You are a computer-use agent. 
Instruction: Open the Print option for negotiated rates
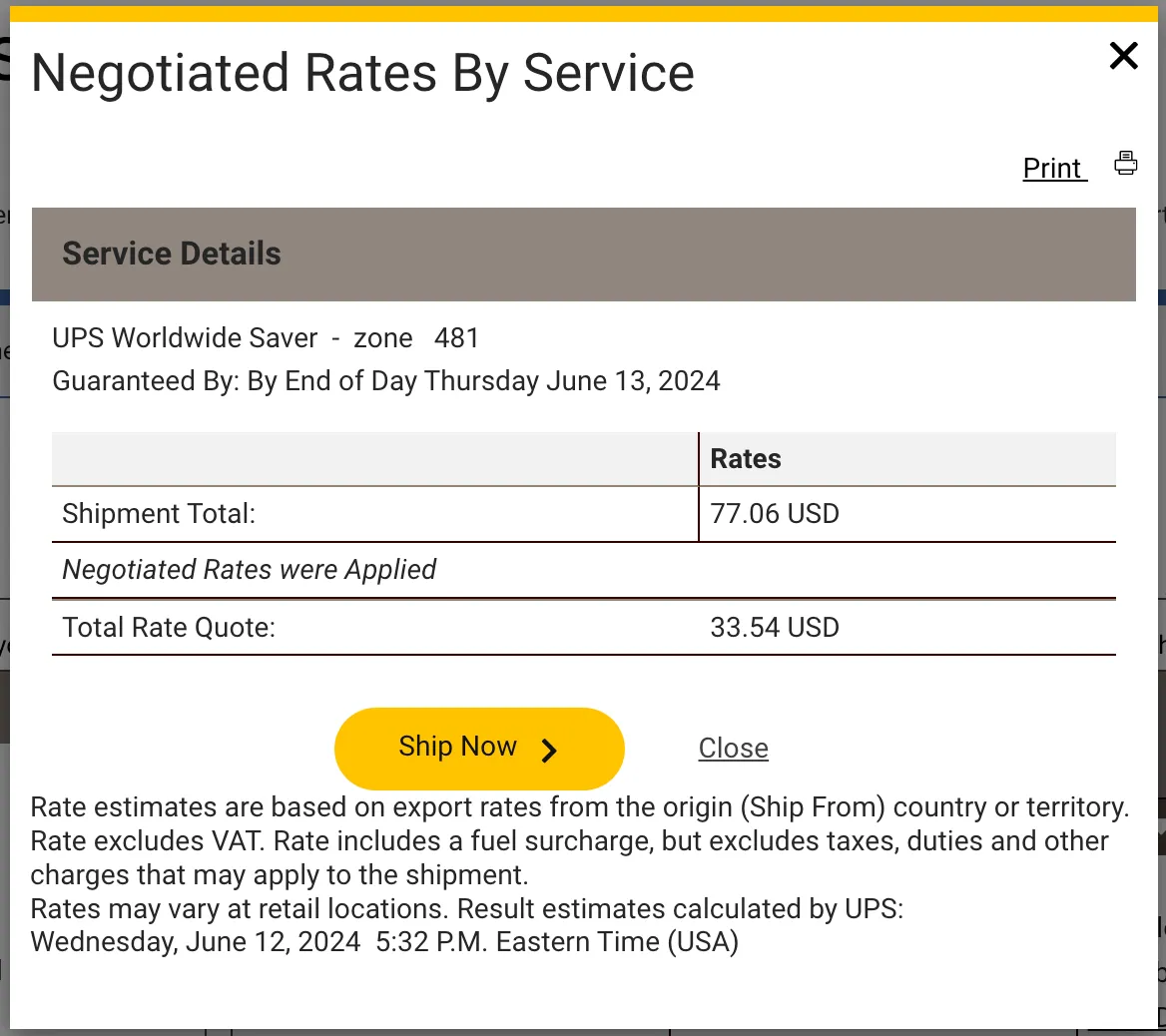point(1052,168)
